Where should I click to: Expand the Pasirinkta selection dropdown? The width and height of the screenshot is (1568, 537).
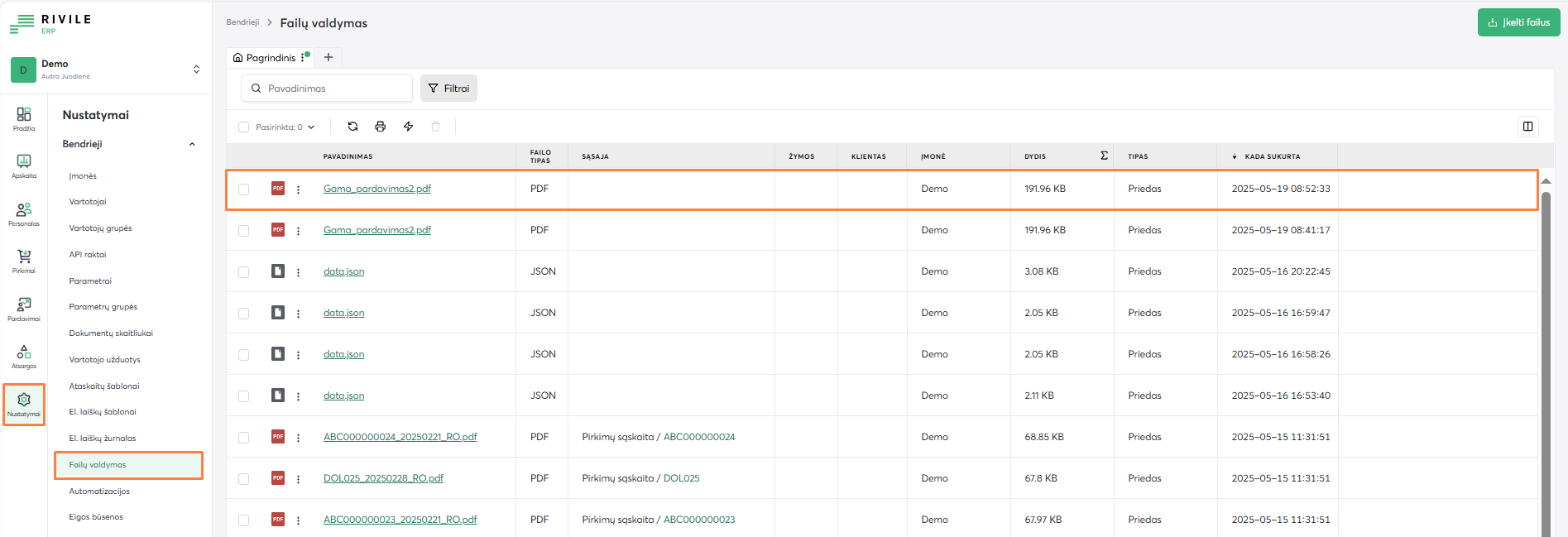click(311, 127)
